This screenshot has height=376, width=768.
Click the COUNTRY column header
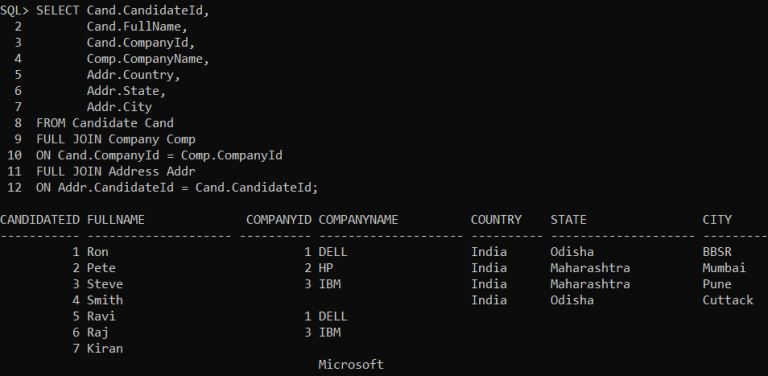coord(496,220)
